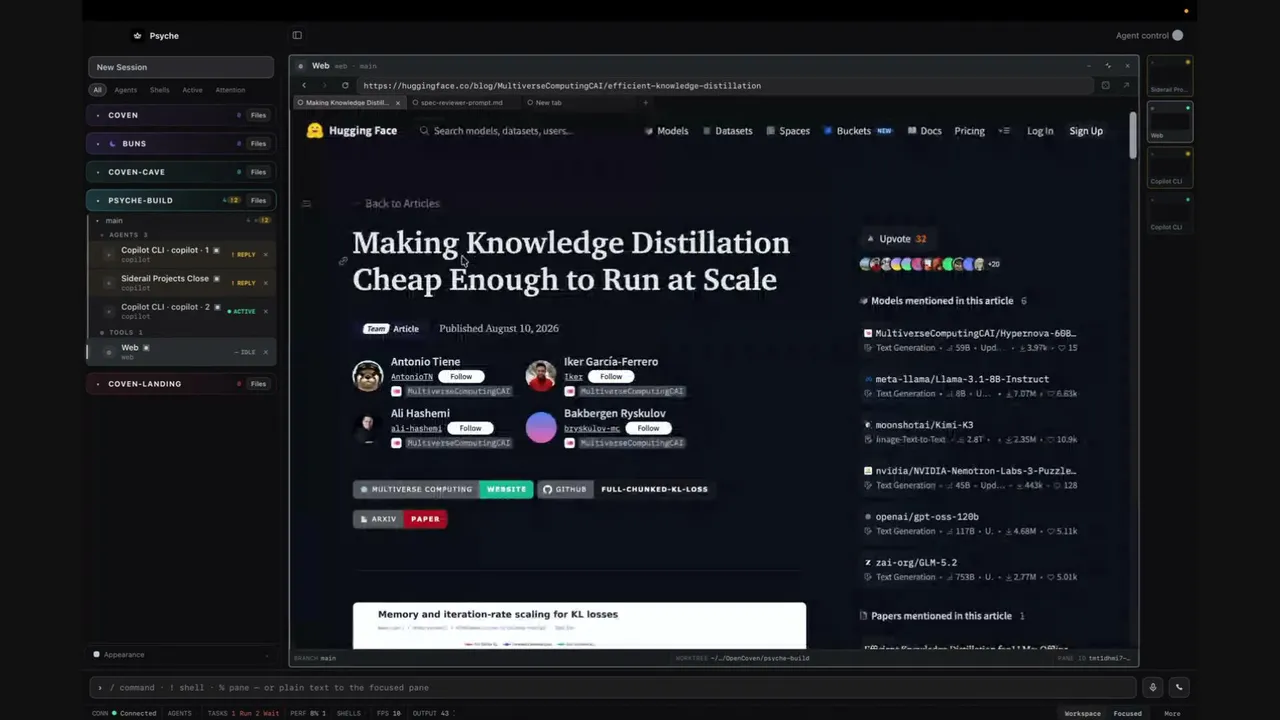1280x720 pixels.
Task: Expand the BUNS project group
Action: pos(98,144)
